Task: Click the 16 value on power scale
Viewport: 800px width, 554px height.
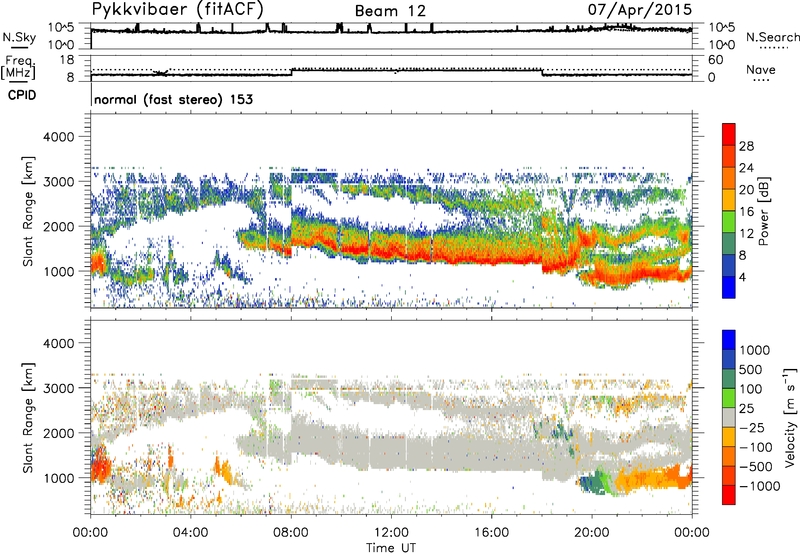Action: [746, 212]
